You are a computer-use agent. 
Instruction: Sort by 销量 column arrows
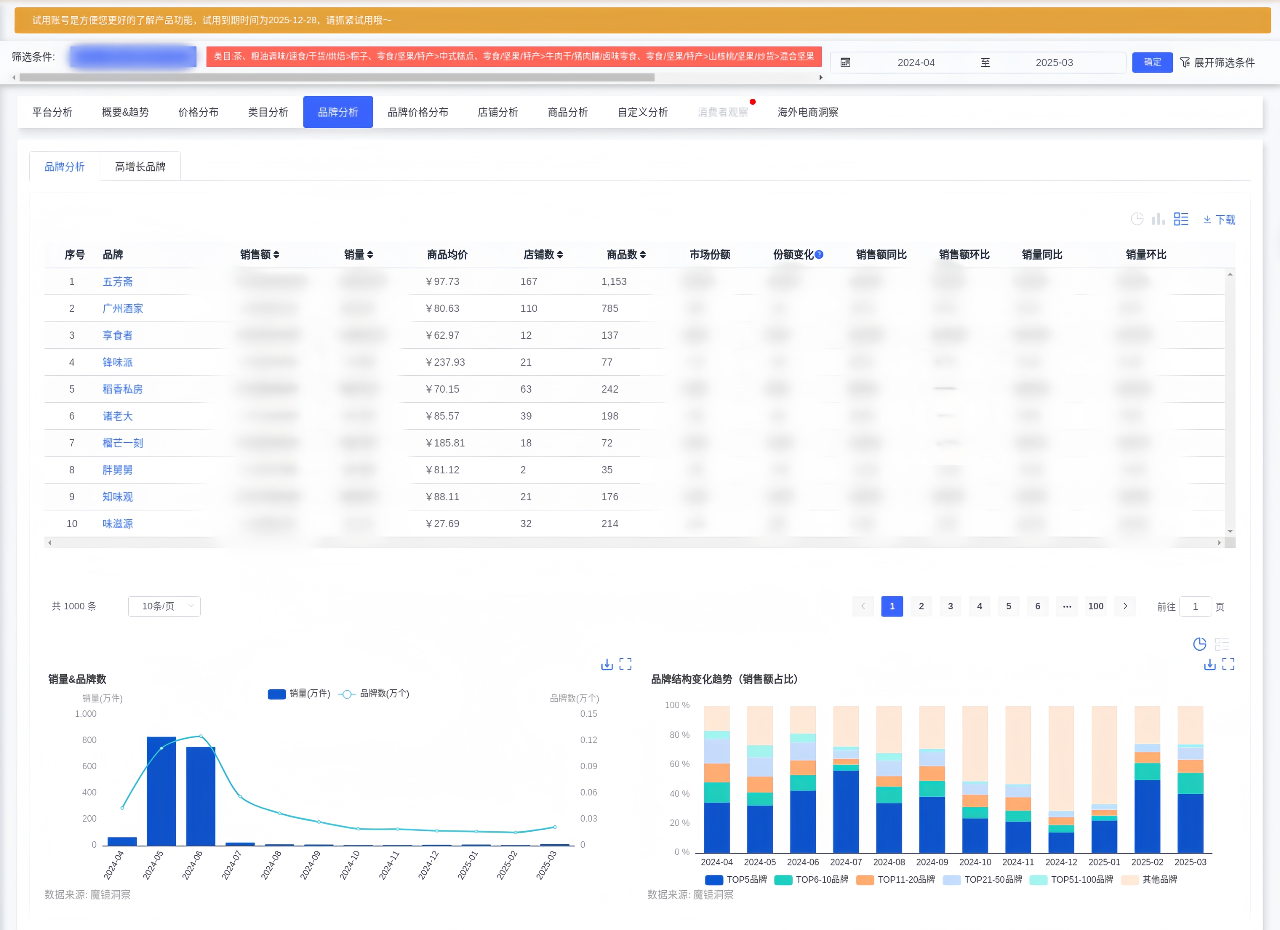(370, 255)
